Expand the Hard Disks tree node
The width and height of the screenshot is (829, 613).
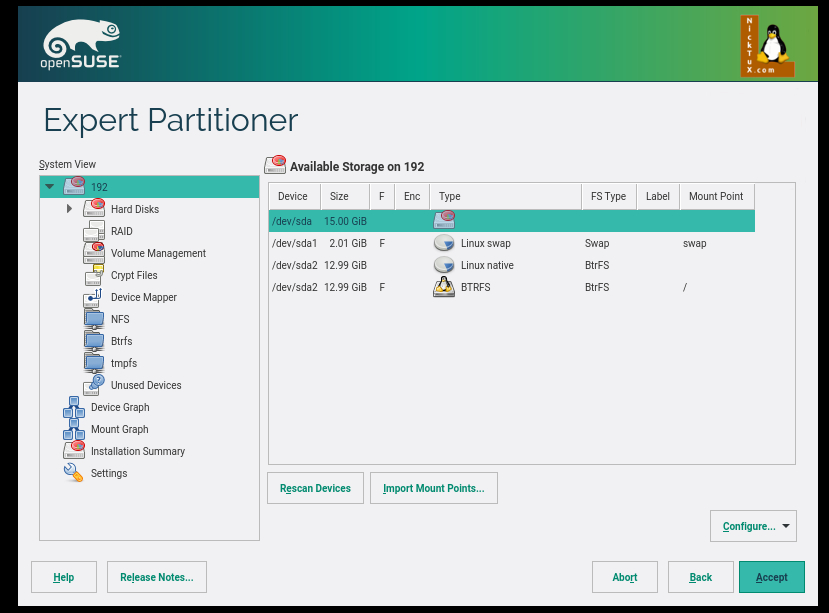(x=69, y=209)
